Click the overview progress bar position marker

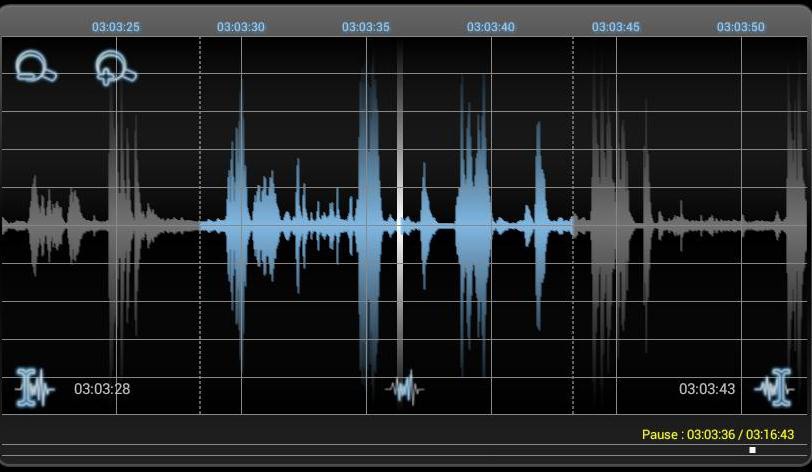(x=752, y=450)
